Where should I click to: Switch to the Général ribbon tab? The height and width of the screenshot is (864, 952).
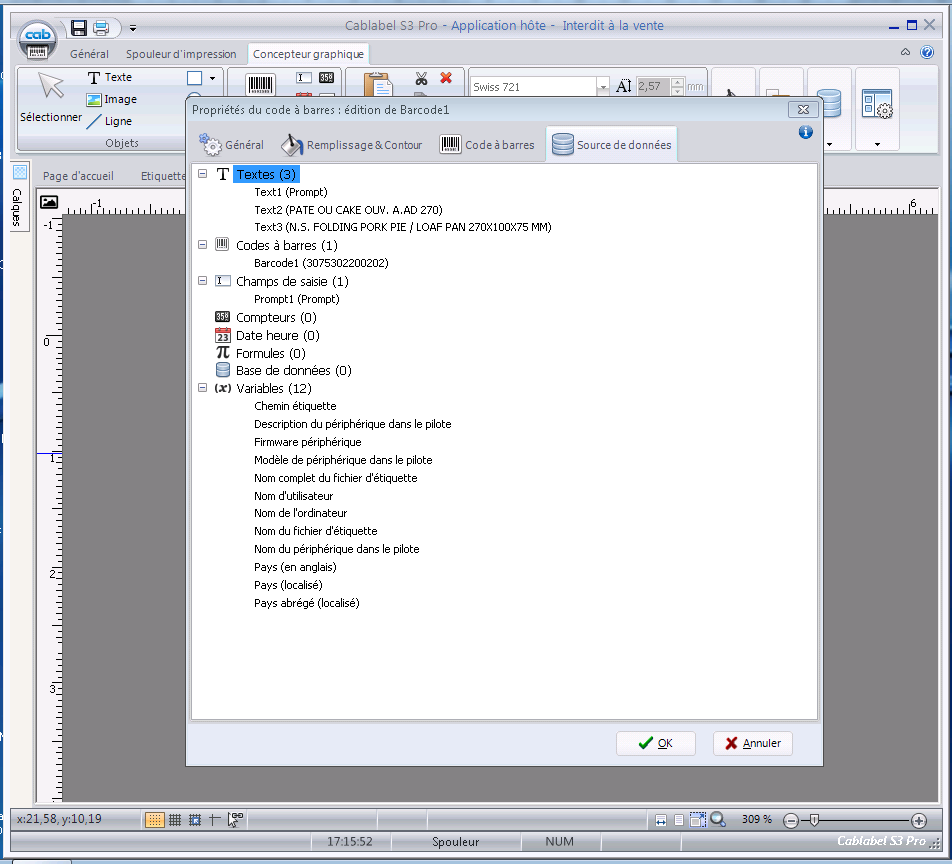coord(89,54)
